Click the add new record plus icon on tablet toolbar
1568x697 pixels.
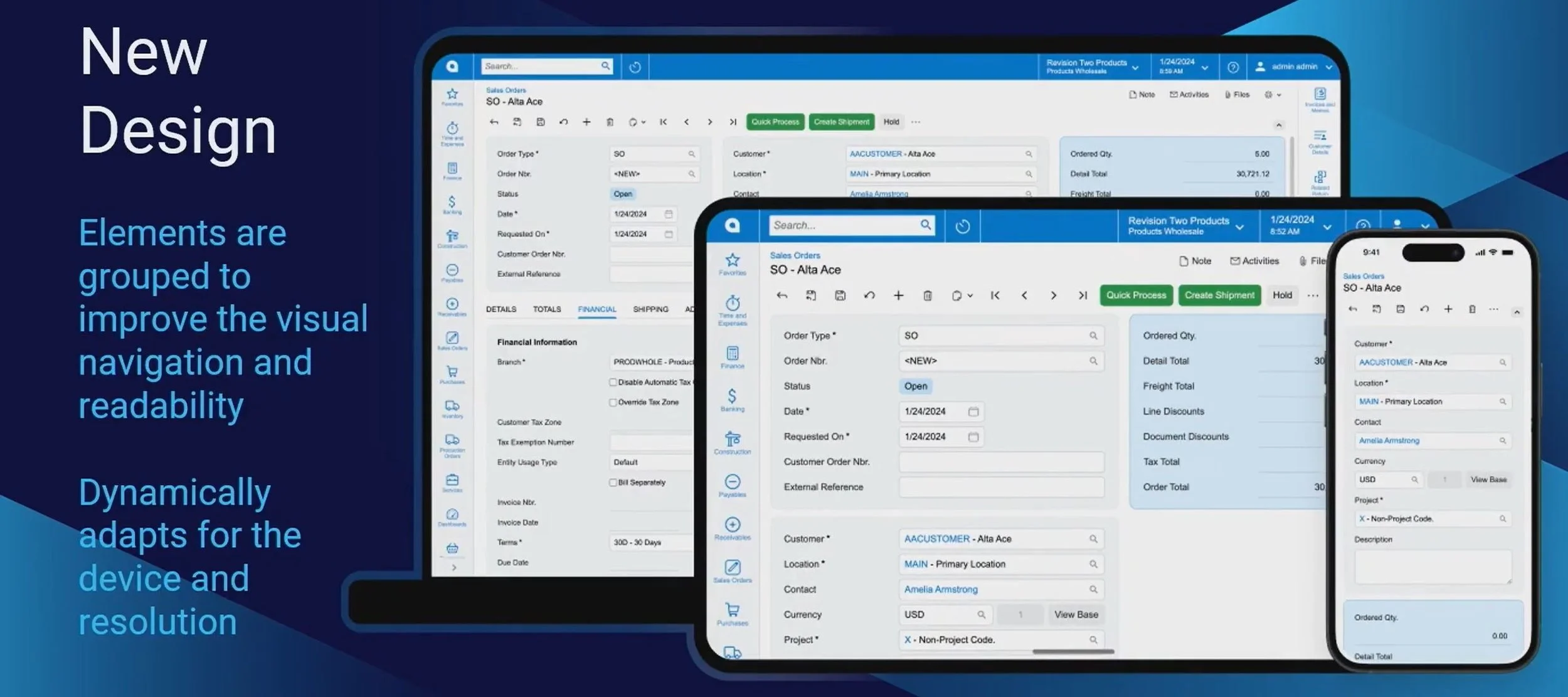click(898, 295)
